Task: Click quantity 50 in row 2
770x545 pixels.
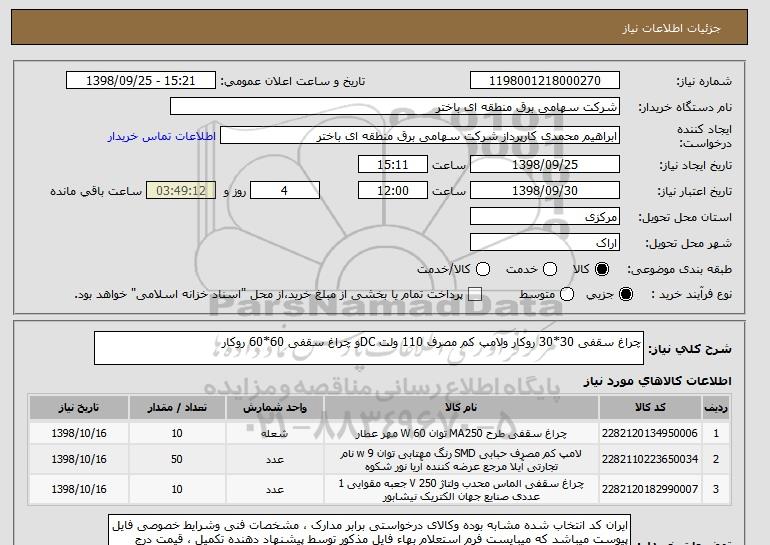Action: [177, 459]
